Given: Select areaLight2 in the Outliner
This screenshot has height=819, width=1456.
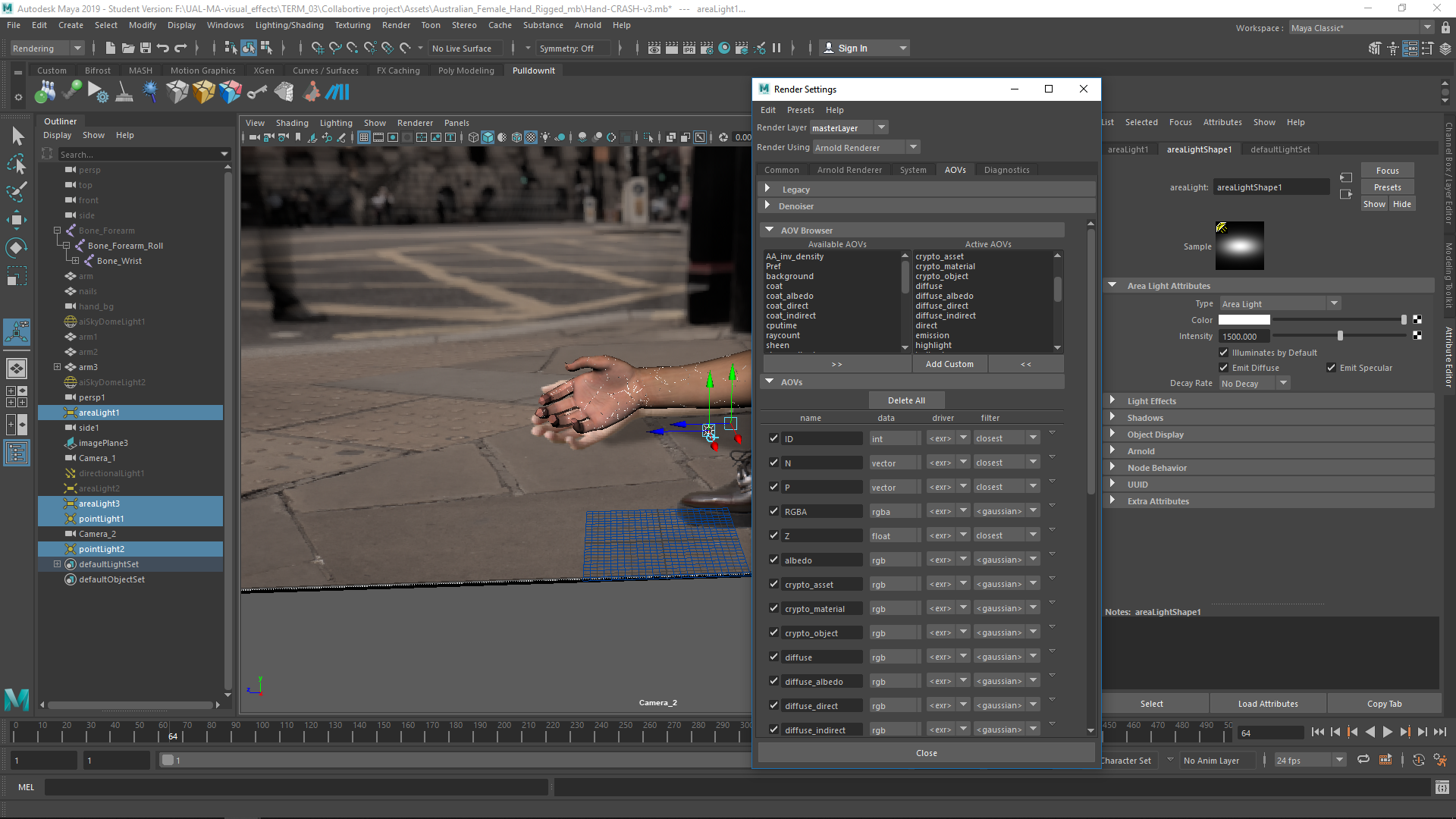Looking at the screenshot, I should click(99, 488).
